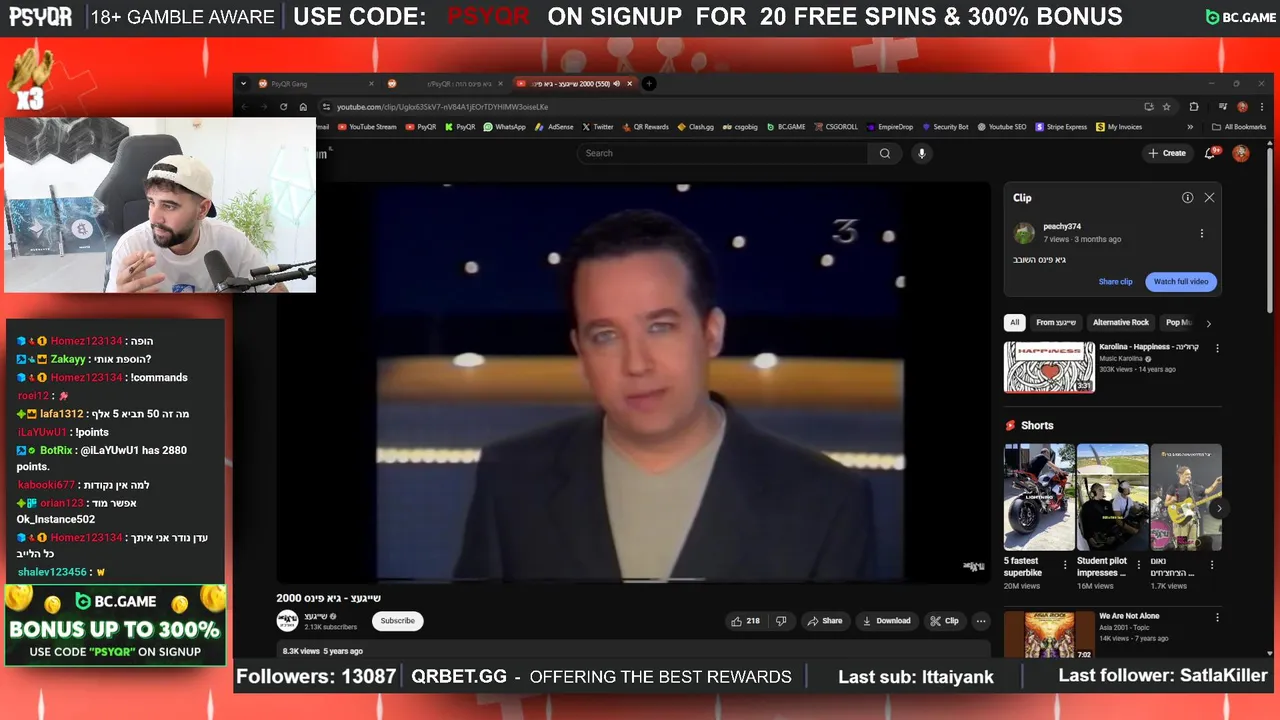The width and height of the screenshot is (1280, 720).
Task: Open the Student pilot short thumbnail
Action: pyautogui.click(x=1113, y=497)
